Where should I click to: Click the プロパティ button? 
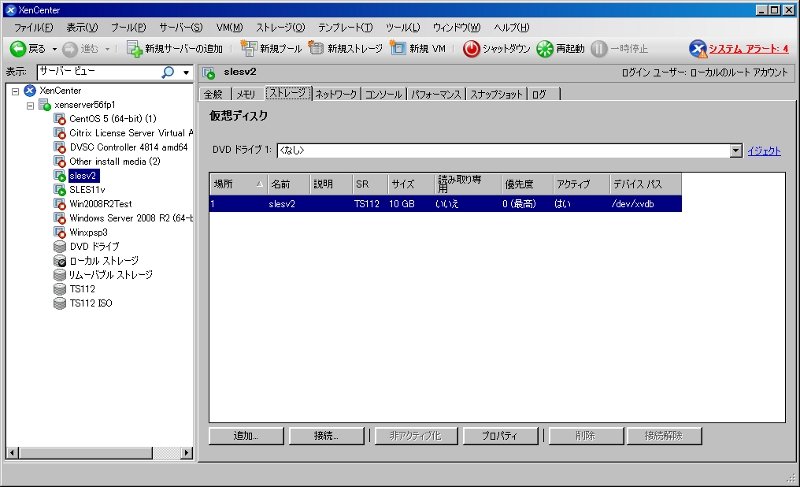[x=500, y=436]
